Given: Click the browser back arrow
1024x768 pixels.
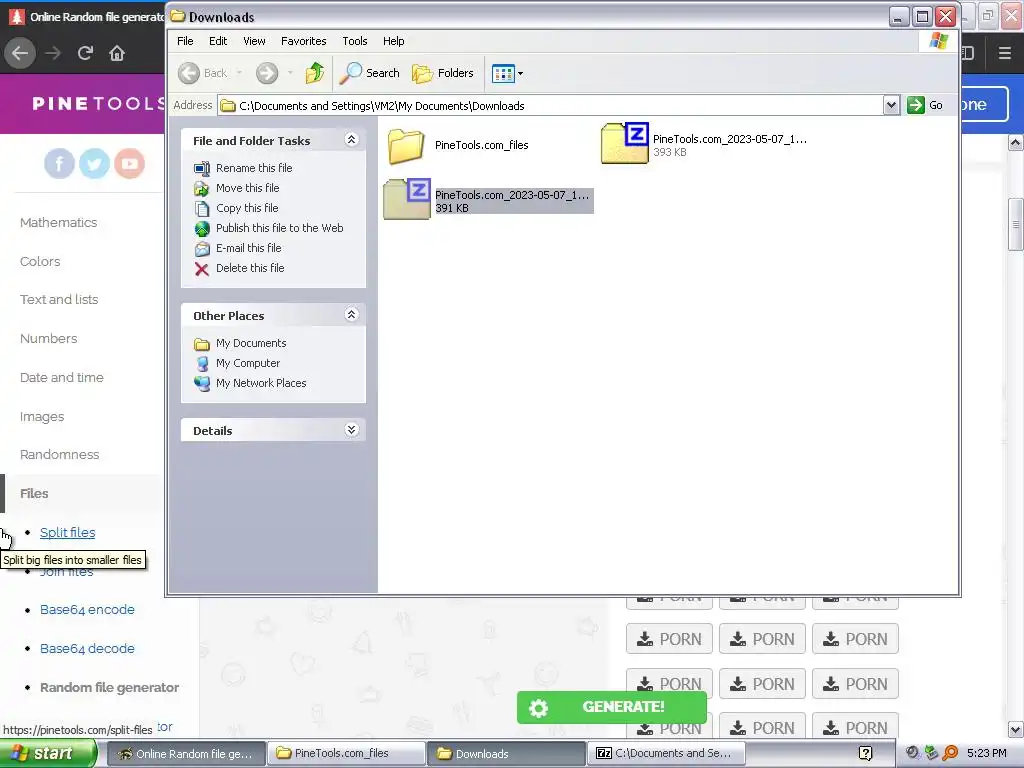Looking at the screenshot, I should point(20,53).
